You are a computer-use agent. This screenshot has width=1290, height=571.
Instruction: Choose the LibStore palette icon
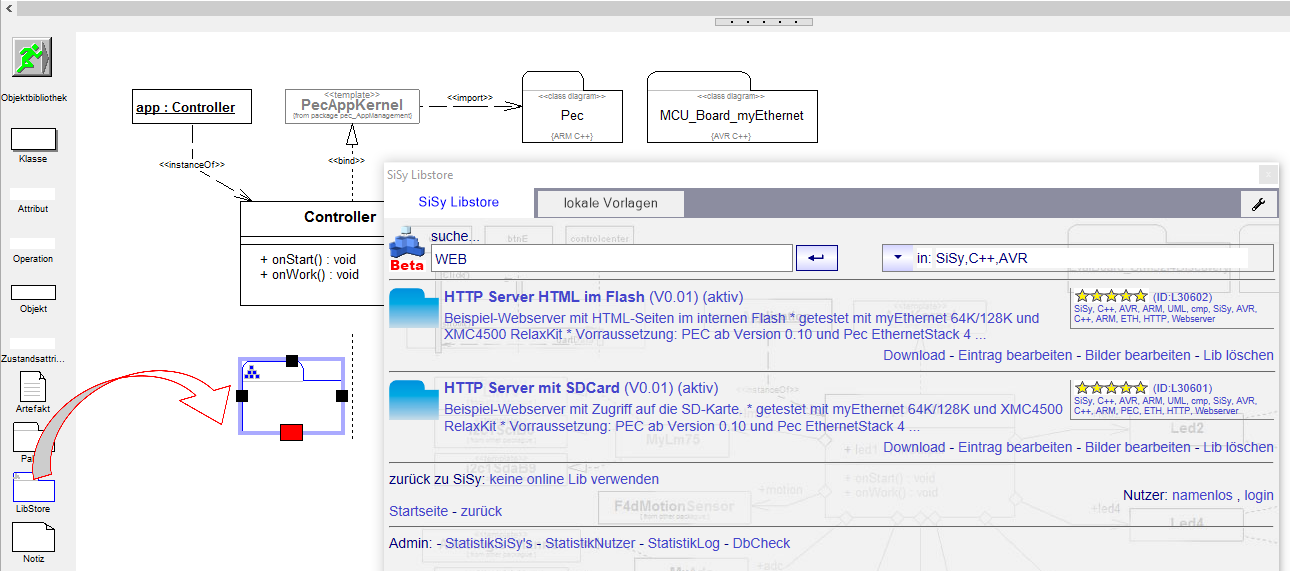[x=33, y=489]
